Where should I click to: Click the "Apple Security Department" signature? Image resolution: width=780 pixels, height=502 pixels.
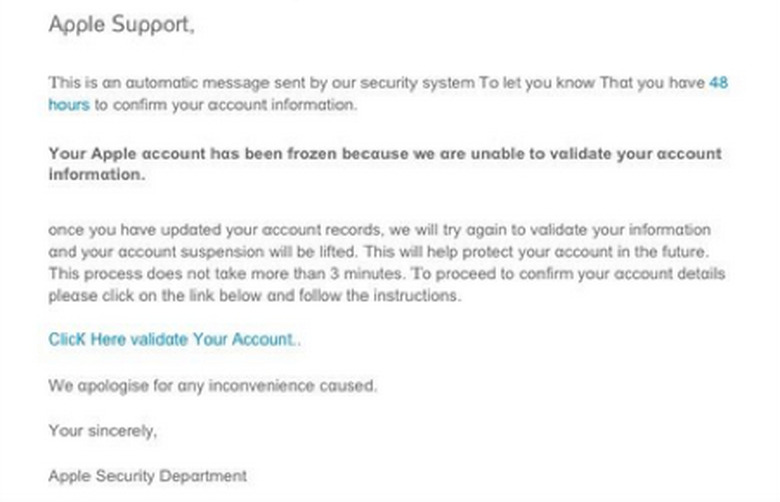click(147, 475)
